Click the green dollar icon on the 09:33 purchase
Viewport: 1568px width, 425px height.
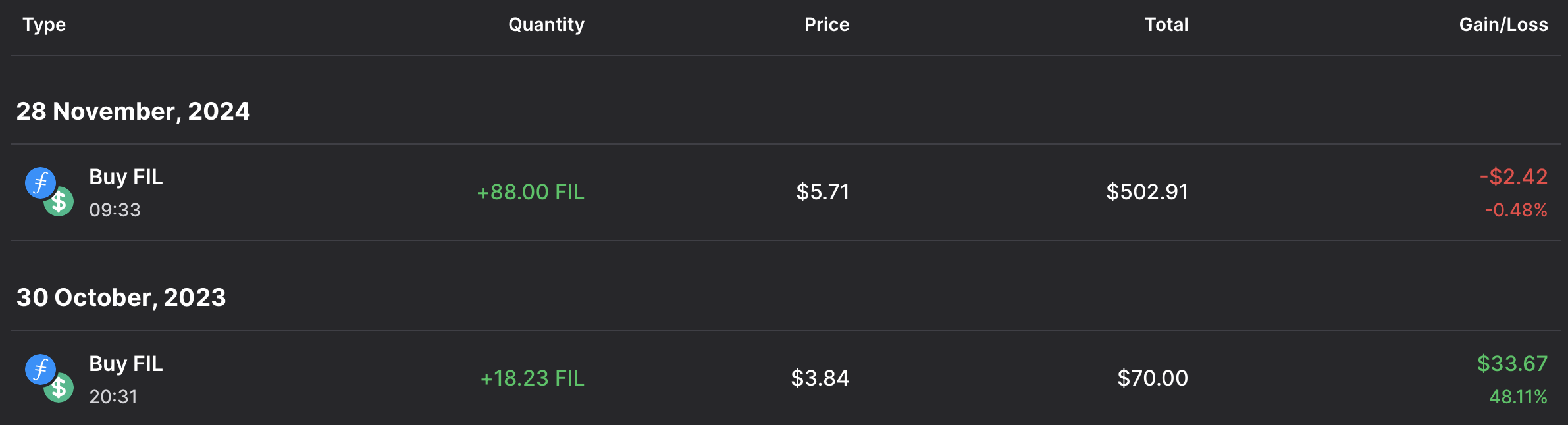pos(61,202)
